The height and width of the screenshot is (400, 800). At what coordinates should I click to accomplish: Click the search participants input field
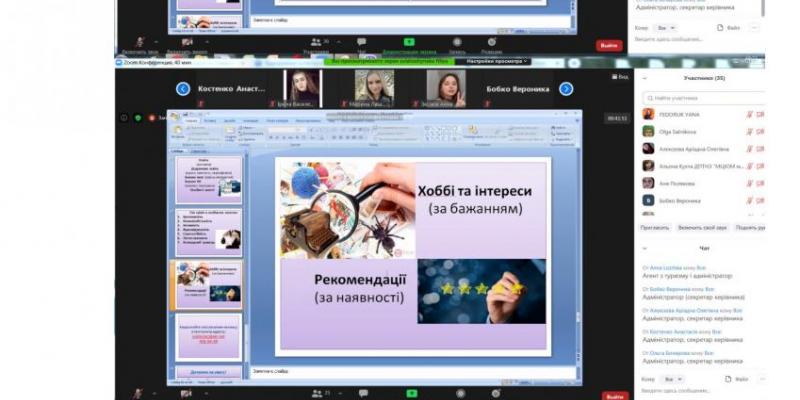click(x=705, y=98)
